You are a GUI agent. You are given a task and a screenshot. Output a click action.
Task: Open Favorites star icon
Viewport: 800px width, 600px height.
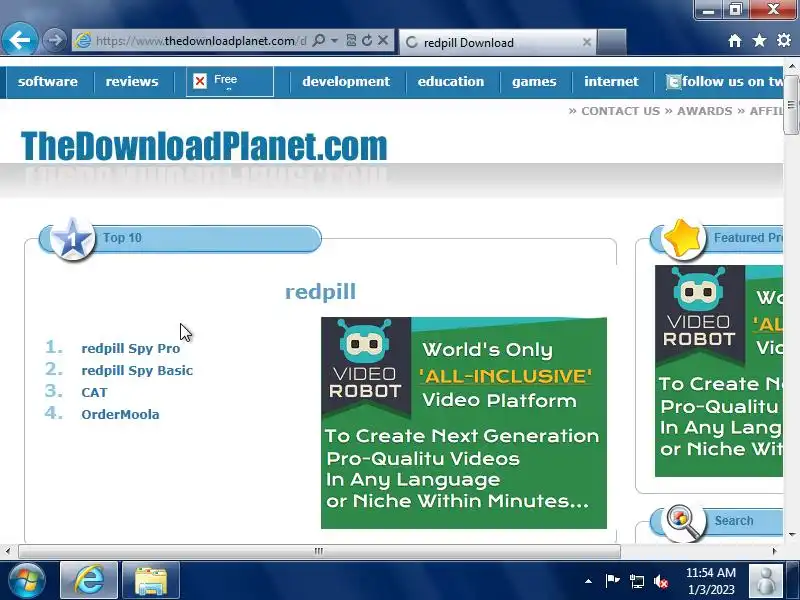pos(759,40)
